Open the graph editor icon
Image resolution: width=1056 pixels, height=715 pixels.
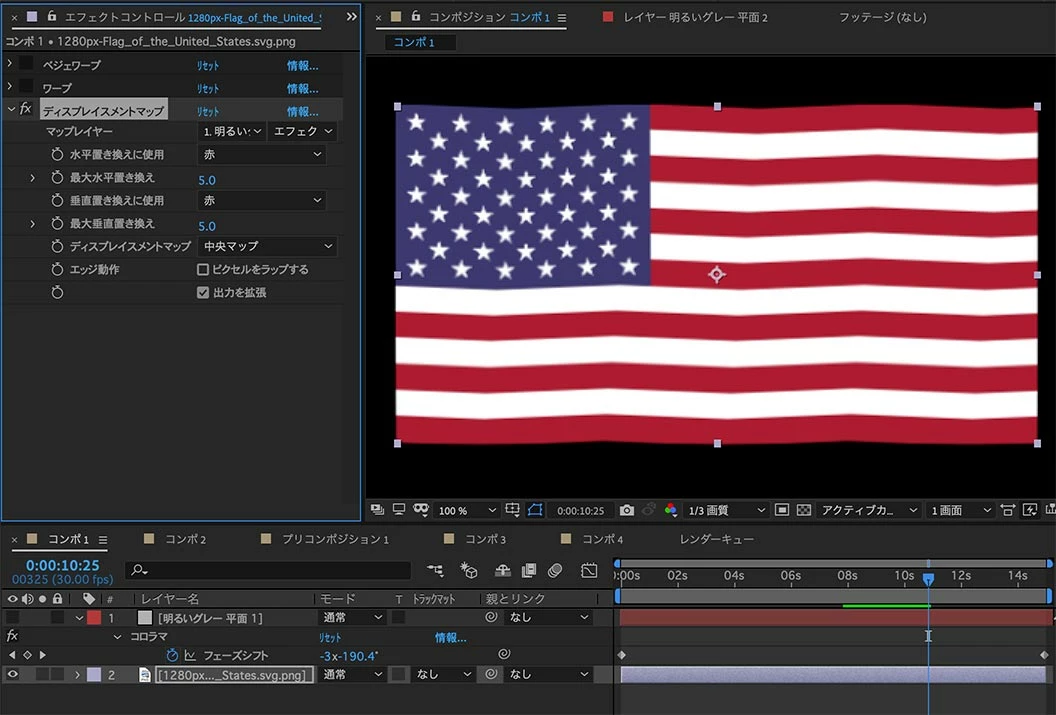click(x=589, y=571)
